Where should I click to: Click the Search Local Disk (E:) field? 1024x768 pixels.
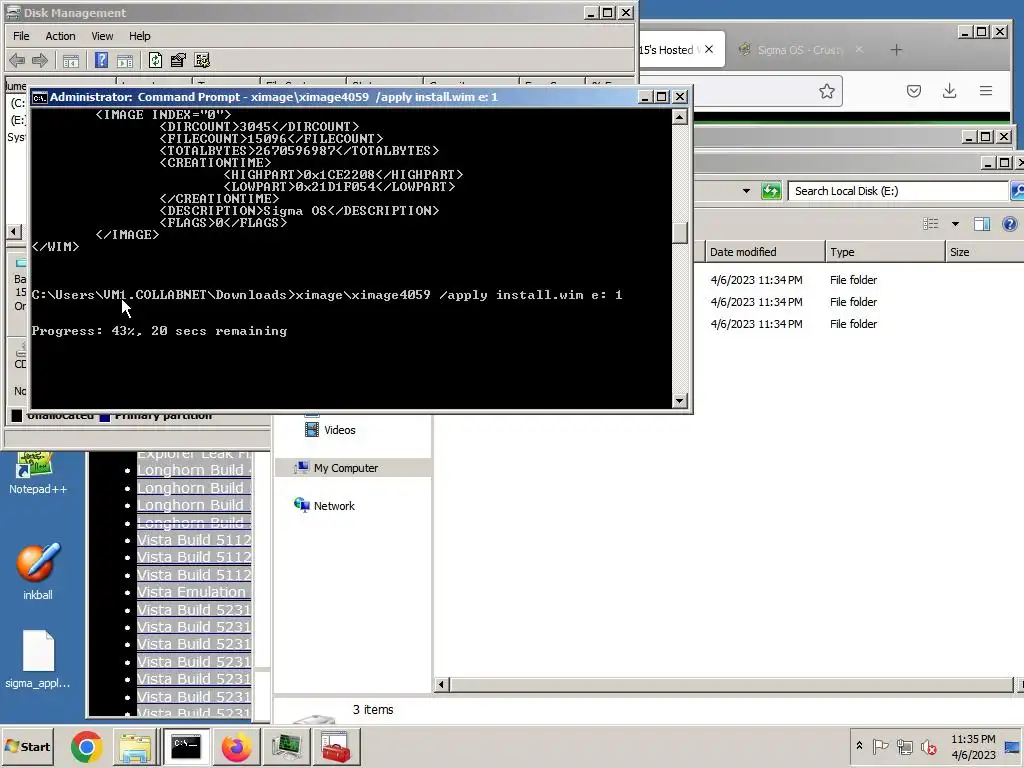898,191
